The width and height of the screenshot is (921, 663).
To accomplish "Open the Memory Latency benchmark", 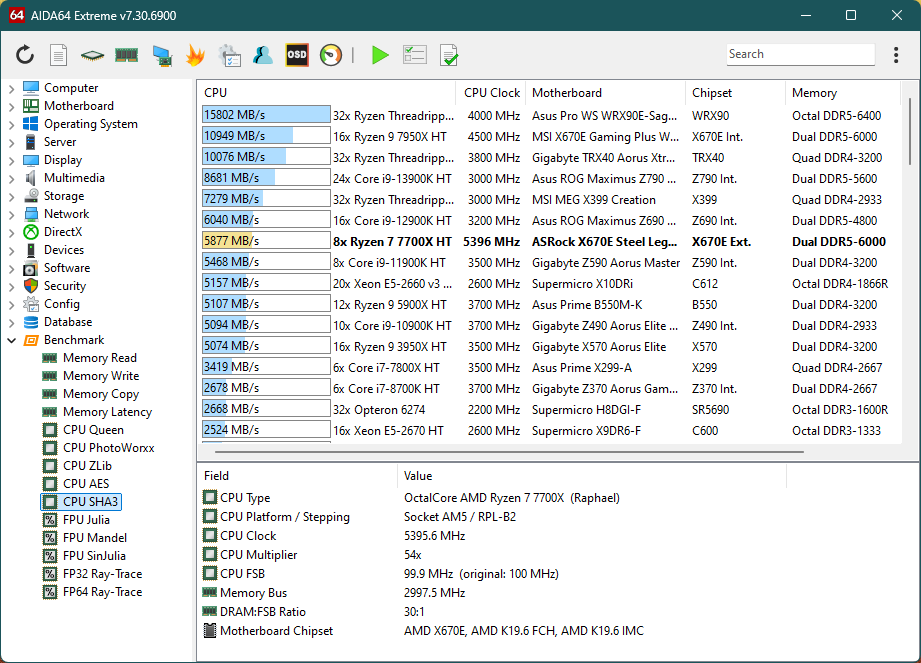I will pos(107,412).
